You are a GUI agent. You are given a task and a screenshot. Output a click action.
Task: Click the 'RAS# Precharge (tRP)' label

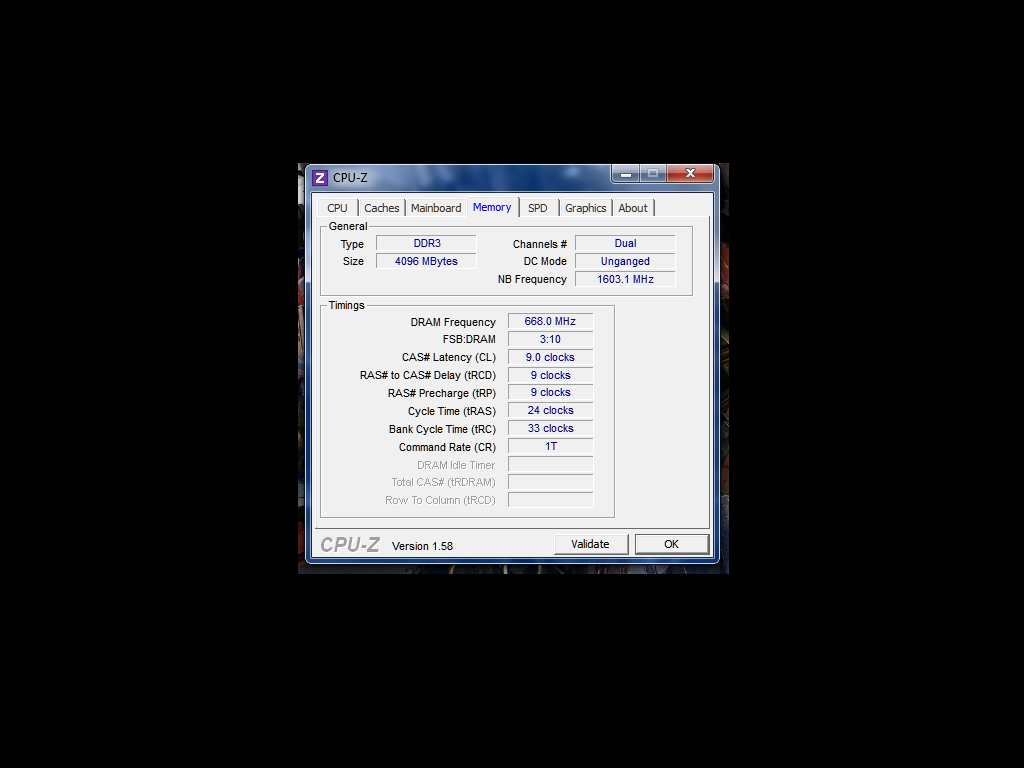[x=441, y=393]
